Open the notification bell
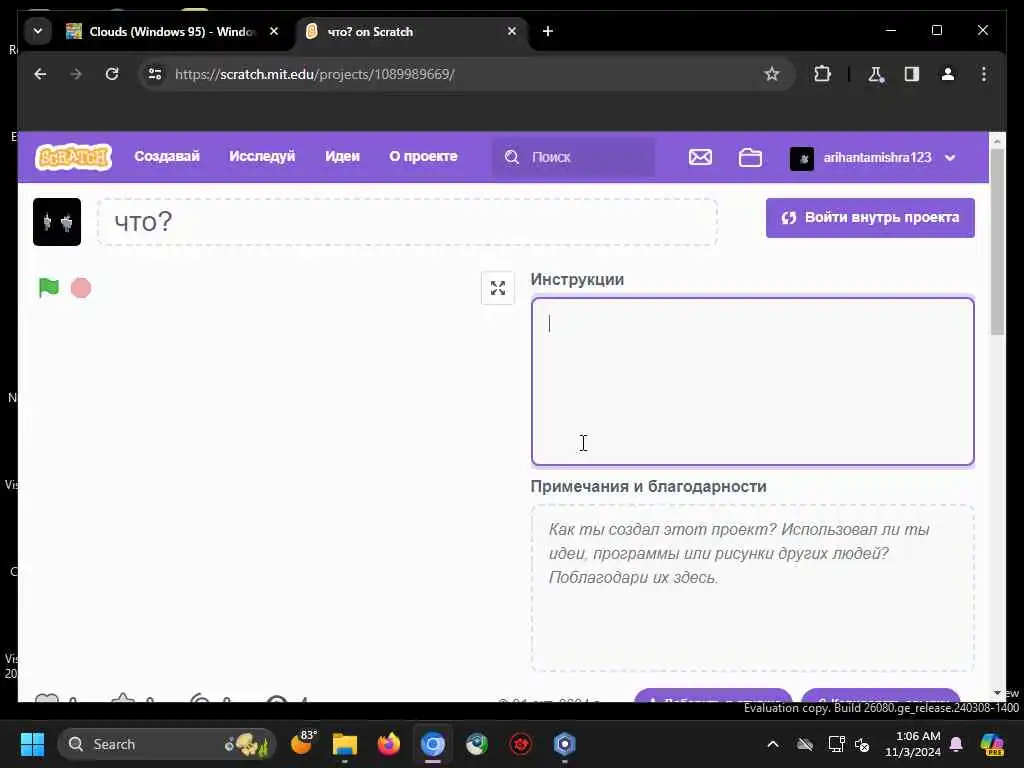1024x768 pixels. coord(956,744)
